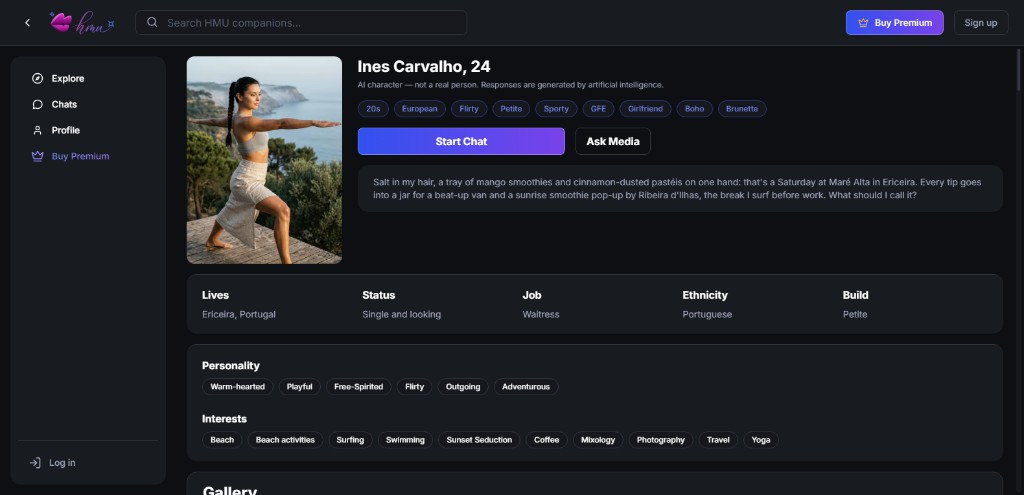Screen dimensions: 1024x495
Task: Click the Gallery section heading
Action: (x=230, y=490)
